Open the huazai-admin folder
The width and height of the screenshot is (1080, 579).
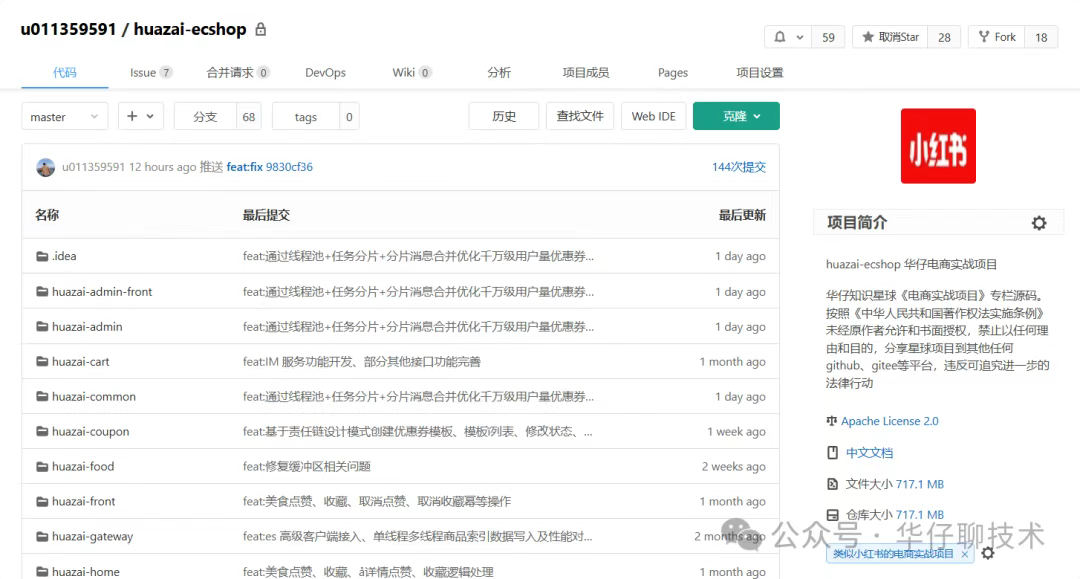[x=87, y=326]
